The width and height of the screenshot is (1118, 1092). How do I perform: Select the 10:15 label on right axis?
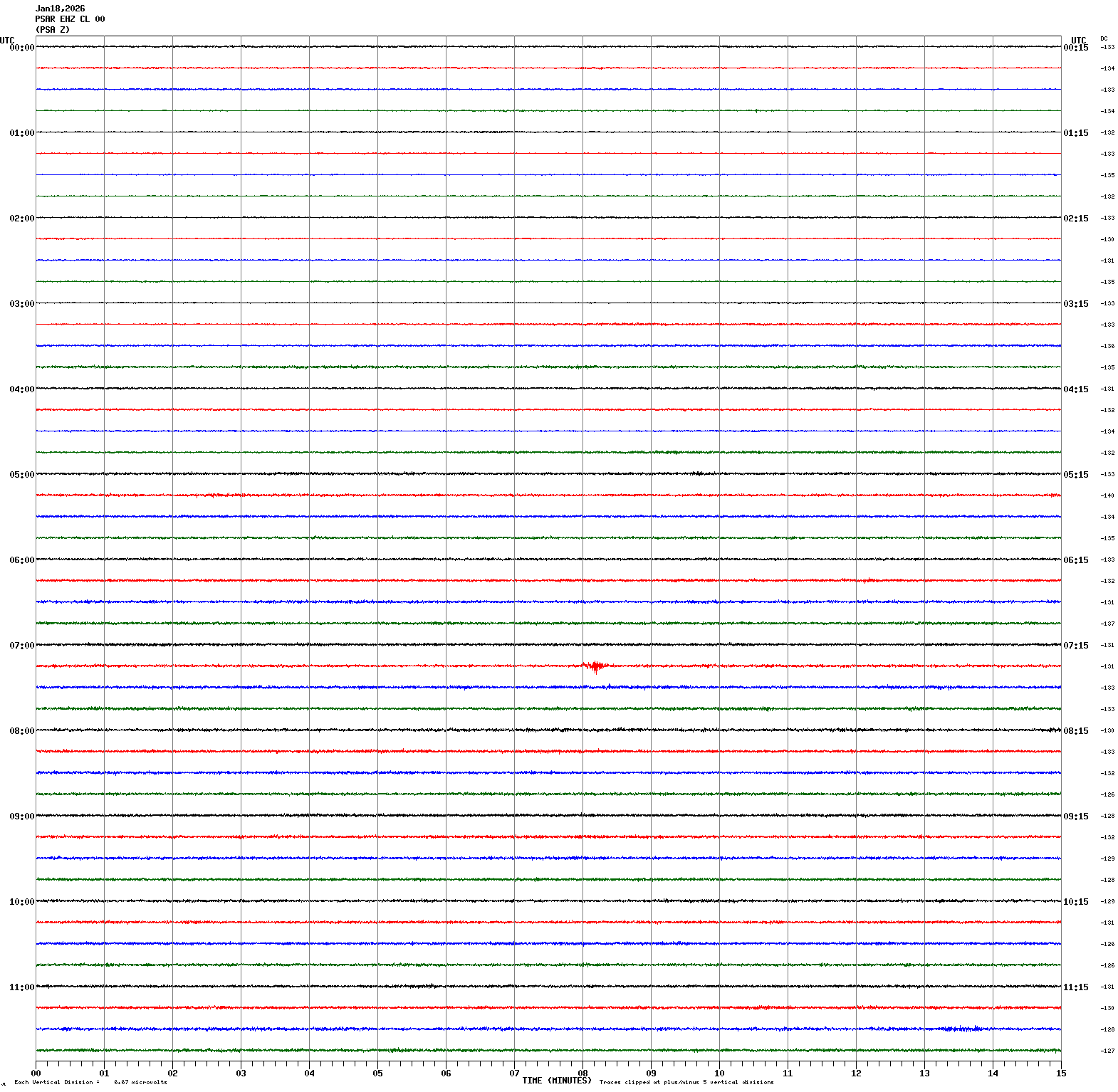pos(1075,902)
